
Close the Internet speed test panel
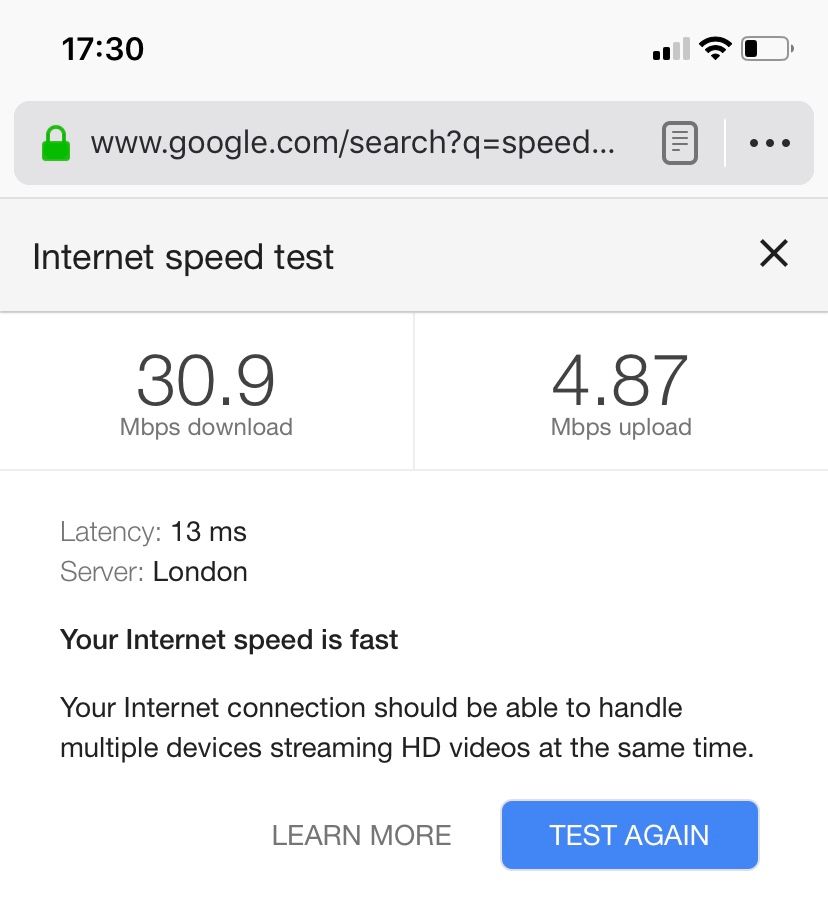[x=774, y=254]
